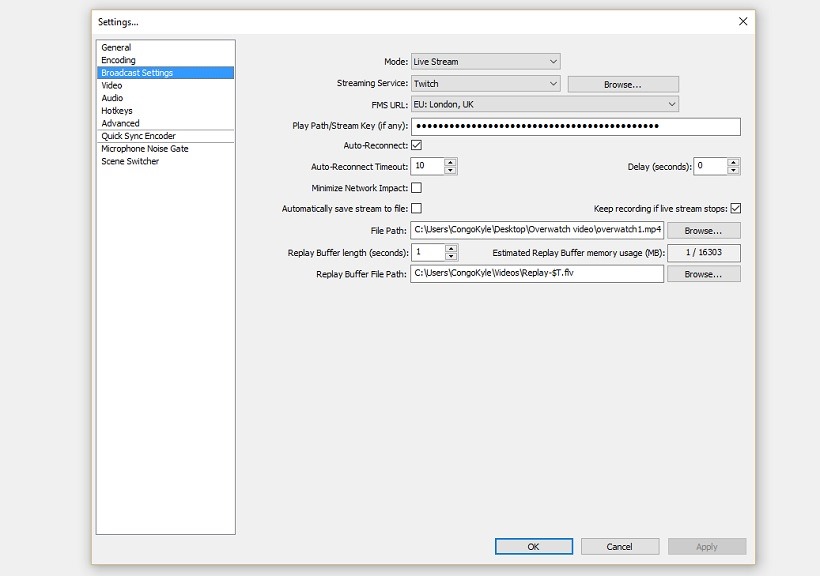Decrease Delay seconds with down arrow
Viewport: 820px width, 576px height.
pos(733,171)
